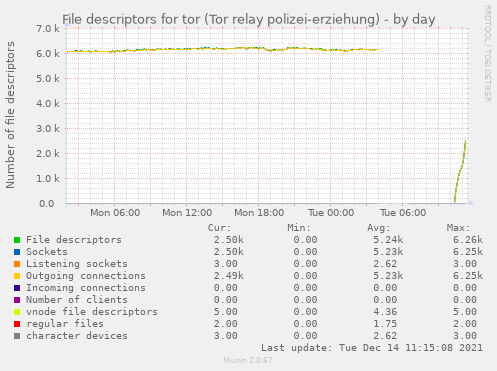Click the '3.0 k' y-axis label

(48, 129)
